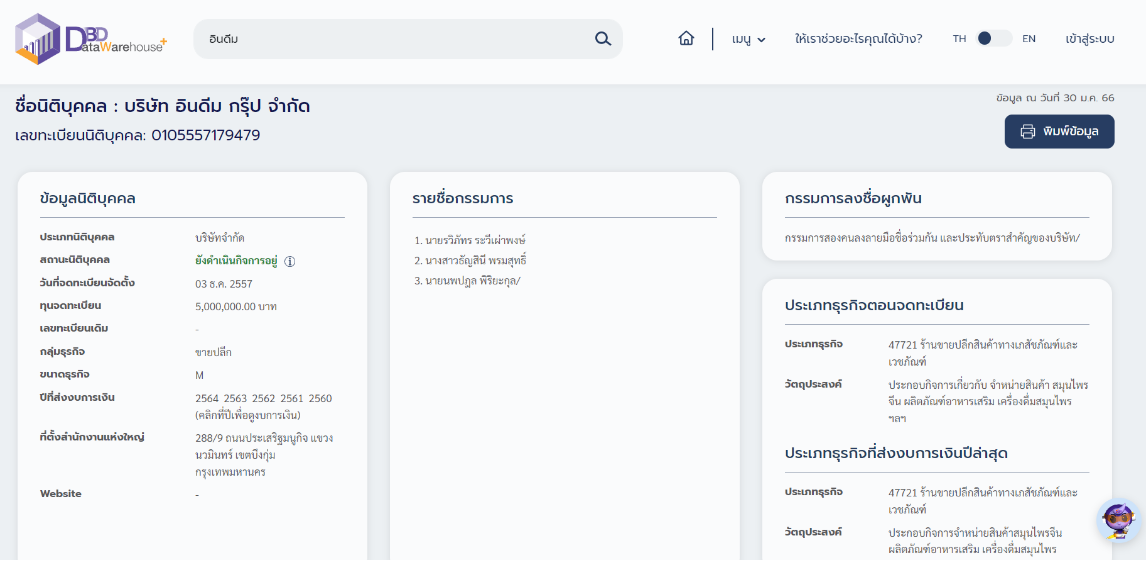This screenshot has height=563, width=1146.
Task: Open financial statement year 2564
Action: [208, 398]
